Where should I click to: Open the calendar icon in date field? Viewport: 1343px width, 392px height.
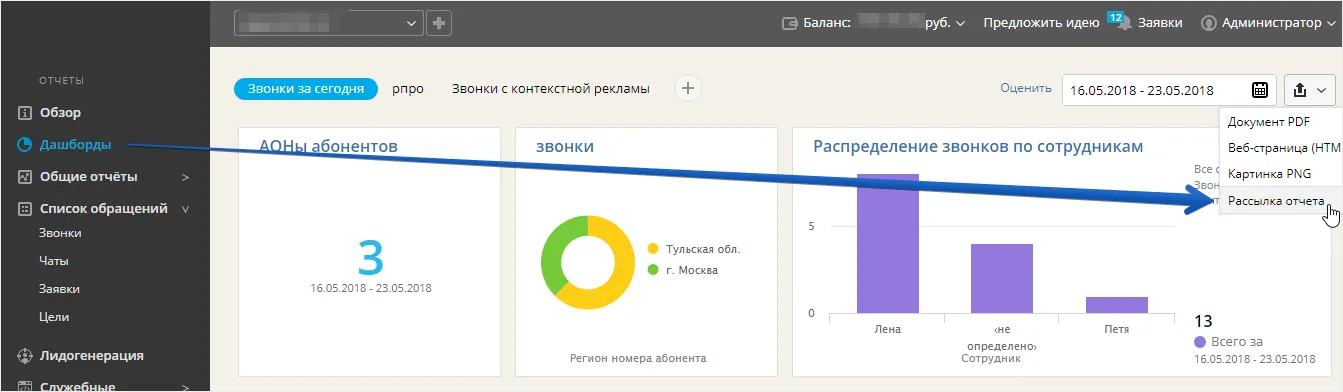click(1261, 89)
